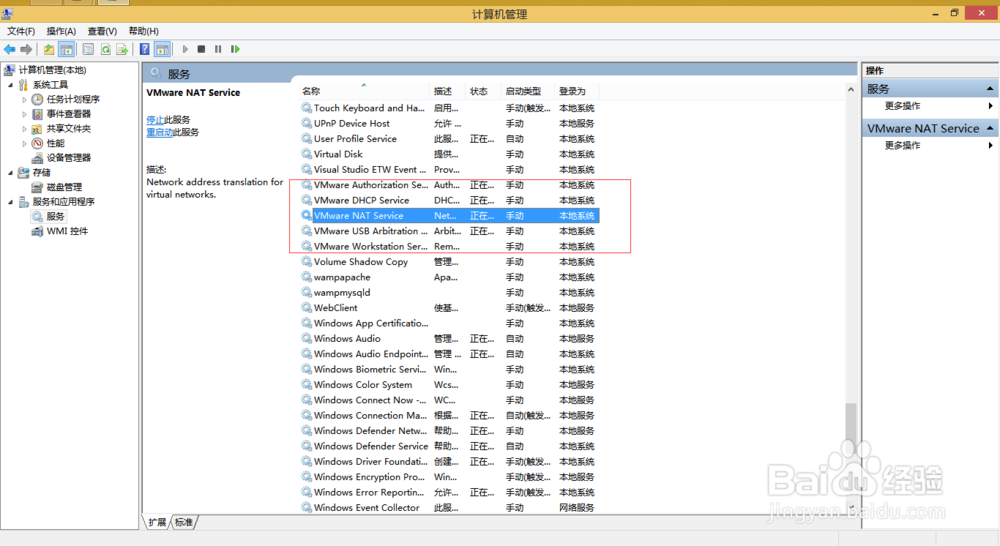This screenshot has height=546, width=1000.
Task: Click the Restart service icon
Action: [235, 49]
